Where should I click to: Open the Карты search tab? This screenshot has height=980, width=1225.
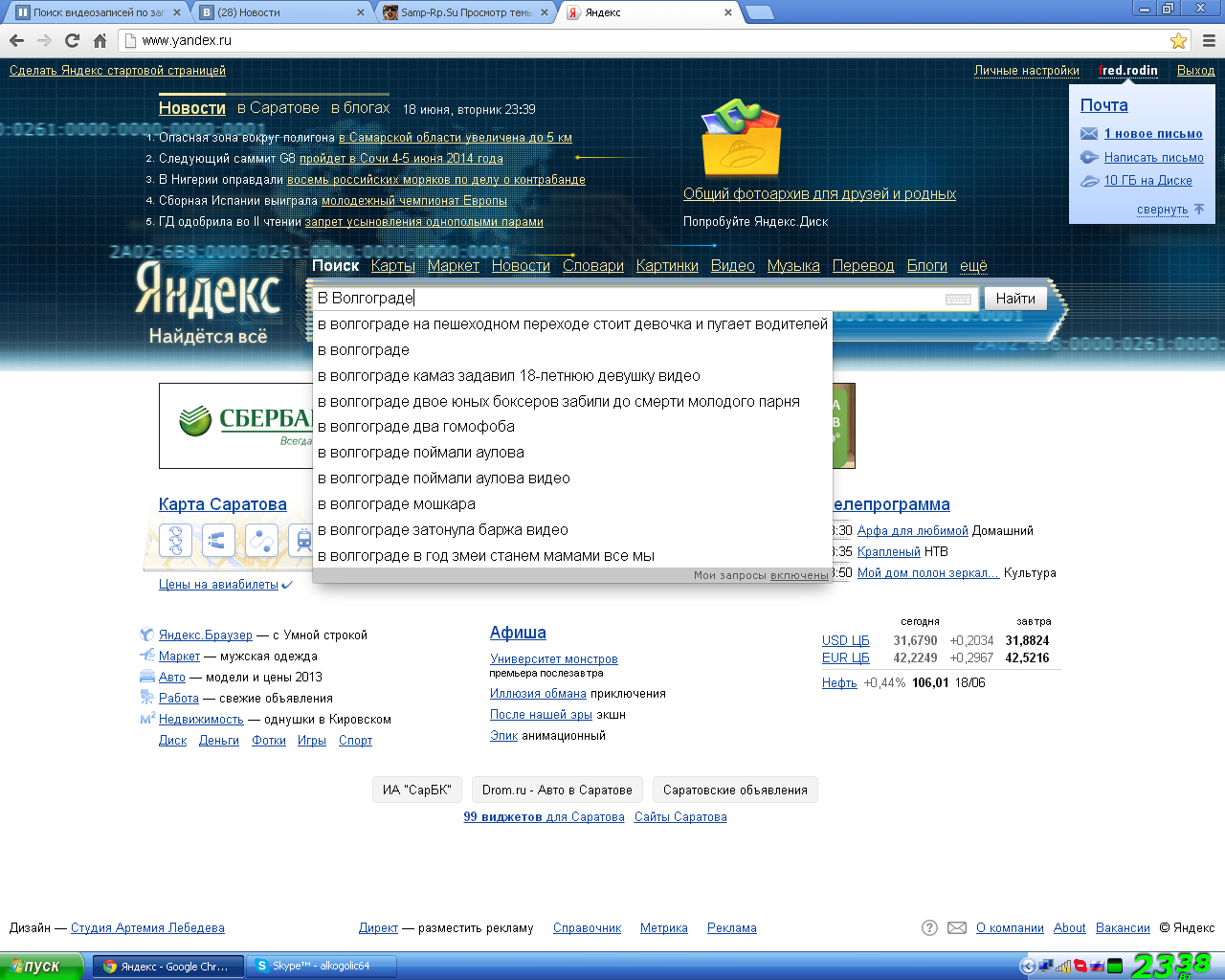point(393,266)
